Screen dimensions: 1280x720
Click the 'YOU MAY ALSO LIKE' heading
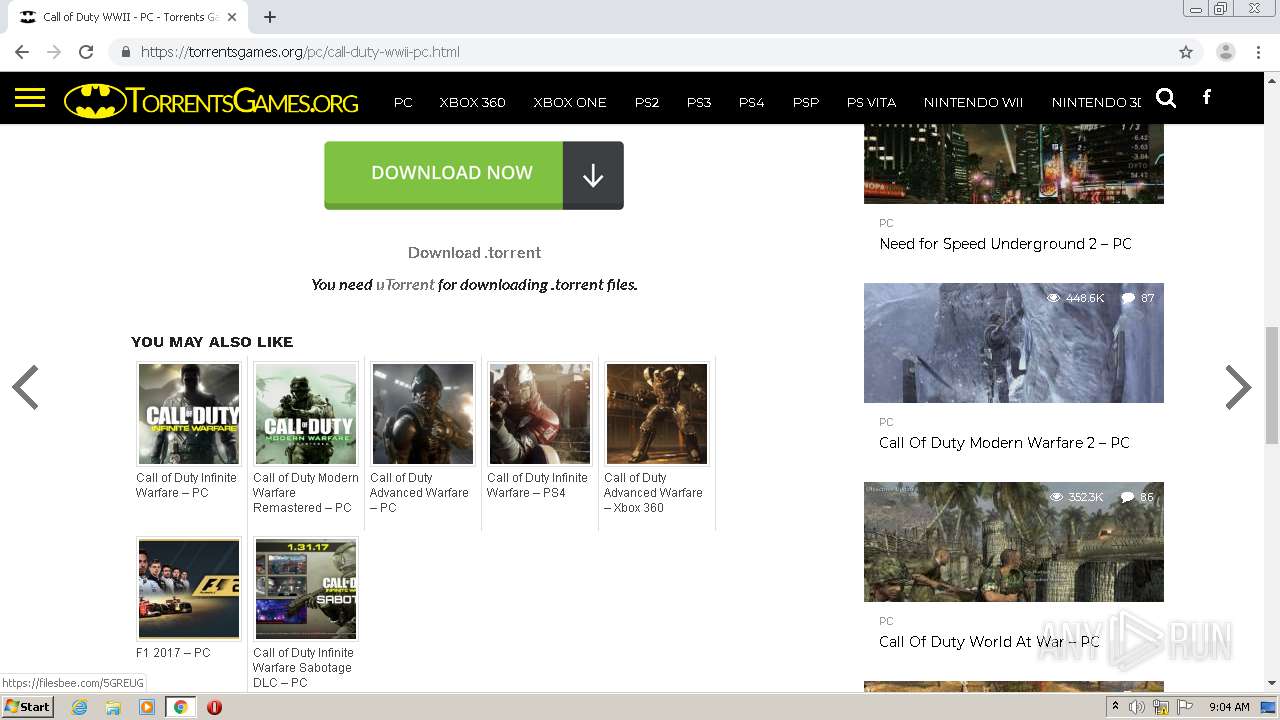pyautogui.click(x=212, y=342)
